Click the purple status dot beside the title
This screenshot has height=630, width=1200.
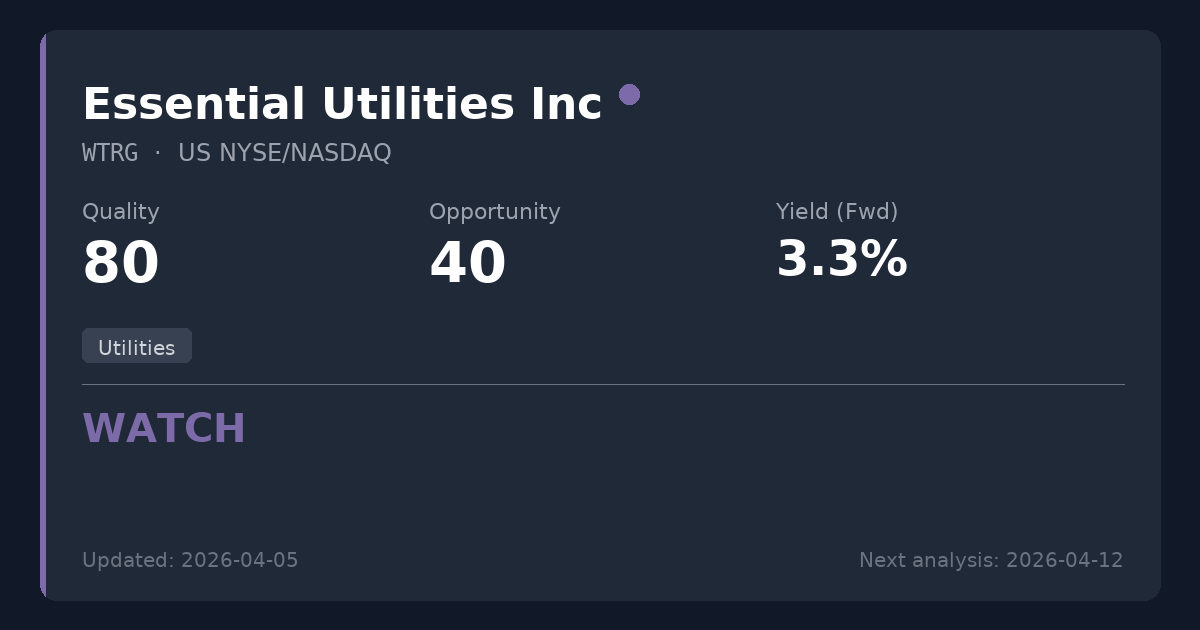tap(629, 95)
